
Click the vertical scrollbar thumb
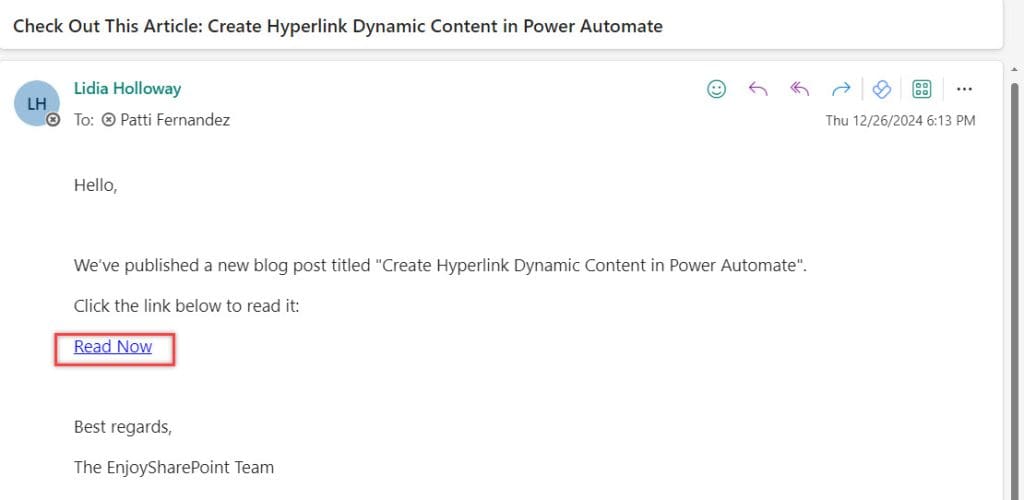[1016, 287]
